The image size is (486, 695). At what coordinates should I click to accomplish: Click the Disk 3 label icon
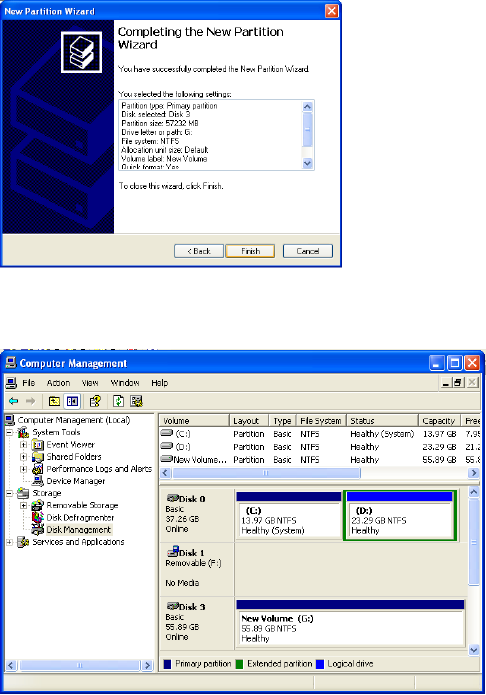(172, 606)
